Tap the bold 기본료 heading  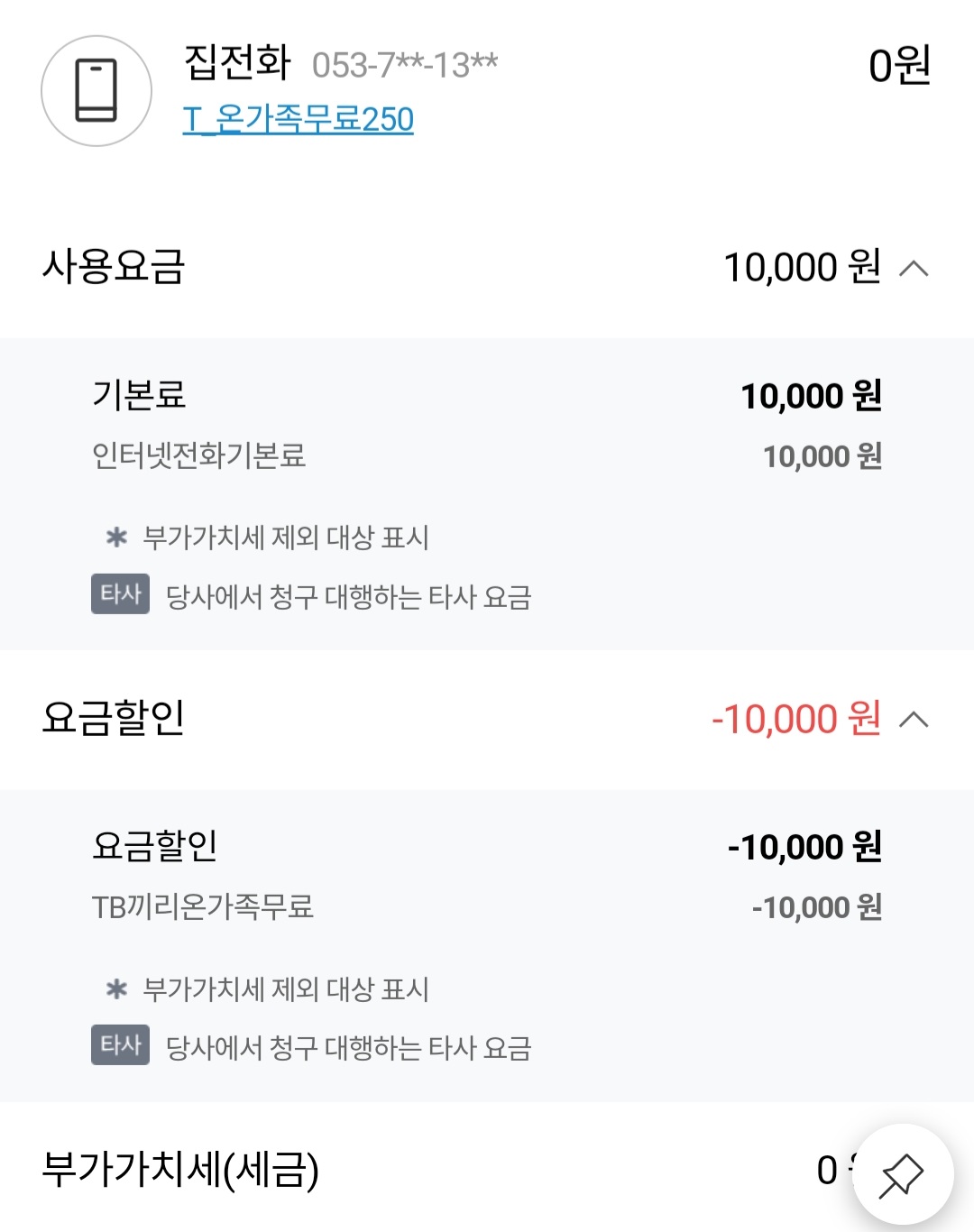tap(139, 395)
